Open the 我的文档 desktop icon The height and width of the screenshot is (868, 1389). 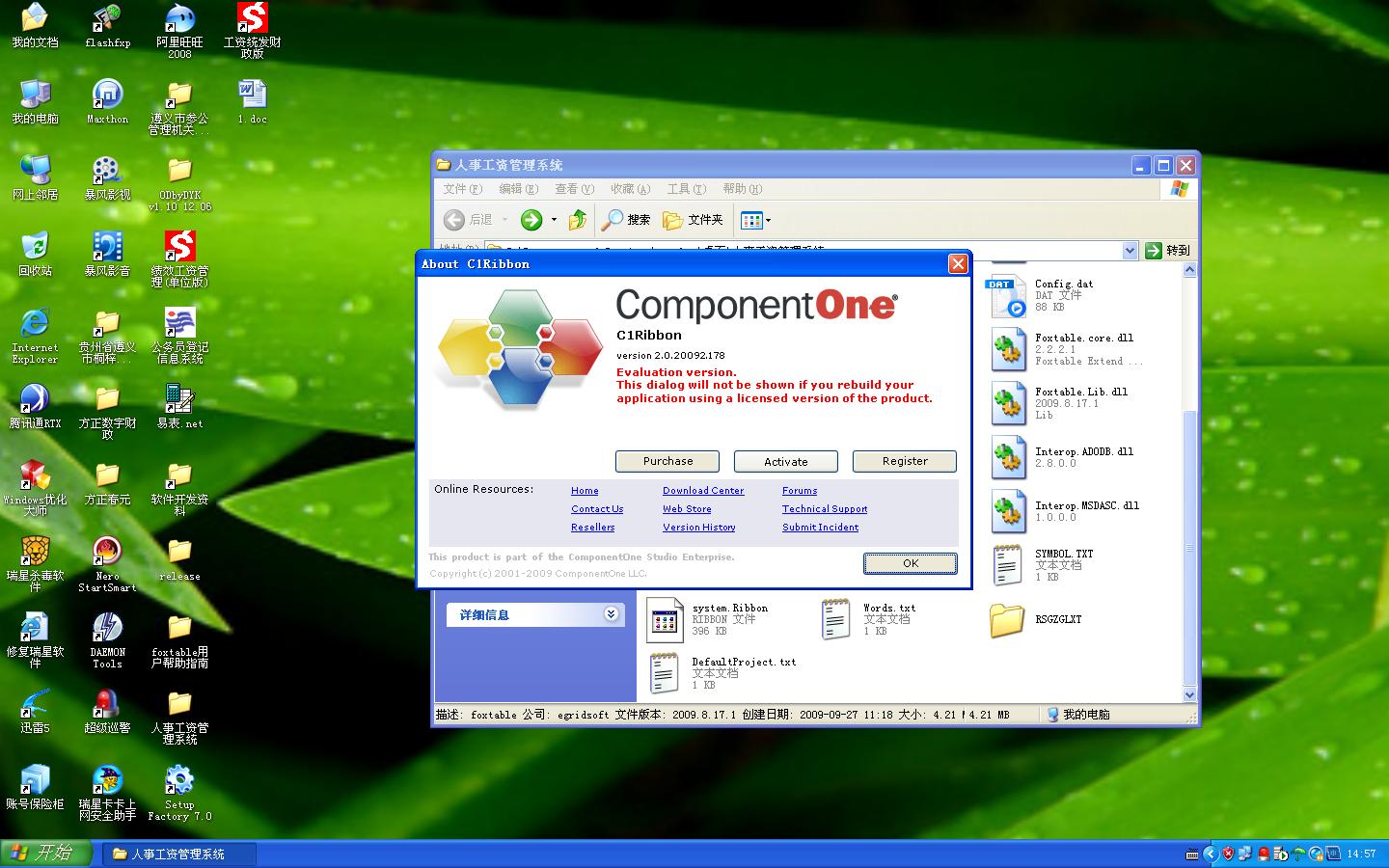35,26
